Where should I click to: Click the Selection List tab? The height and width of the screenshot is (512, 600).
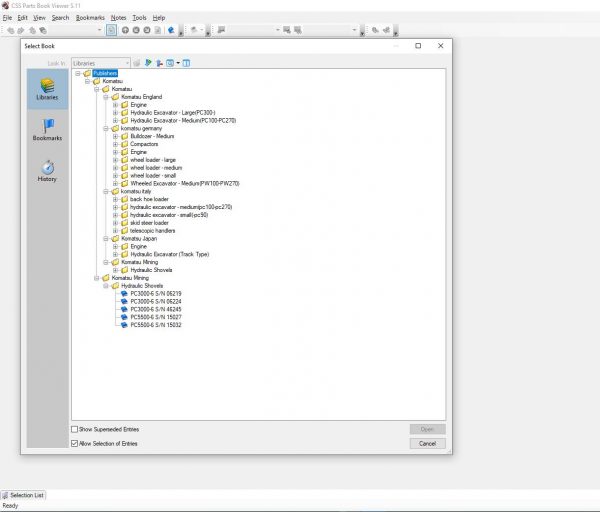[25, 495]
